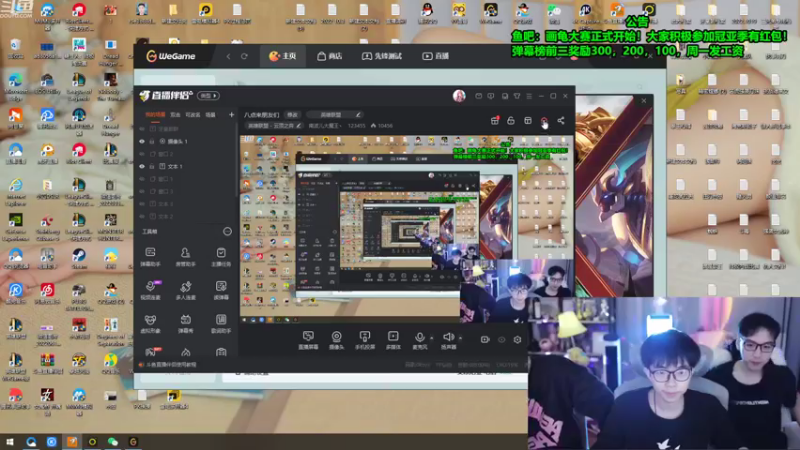Click the gift box icon with red badge
The height and width of the screenshot is (450, 800).
pyautogui.click(x=494, y=120)
